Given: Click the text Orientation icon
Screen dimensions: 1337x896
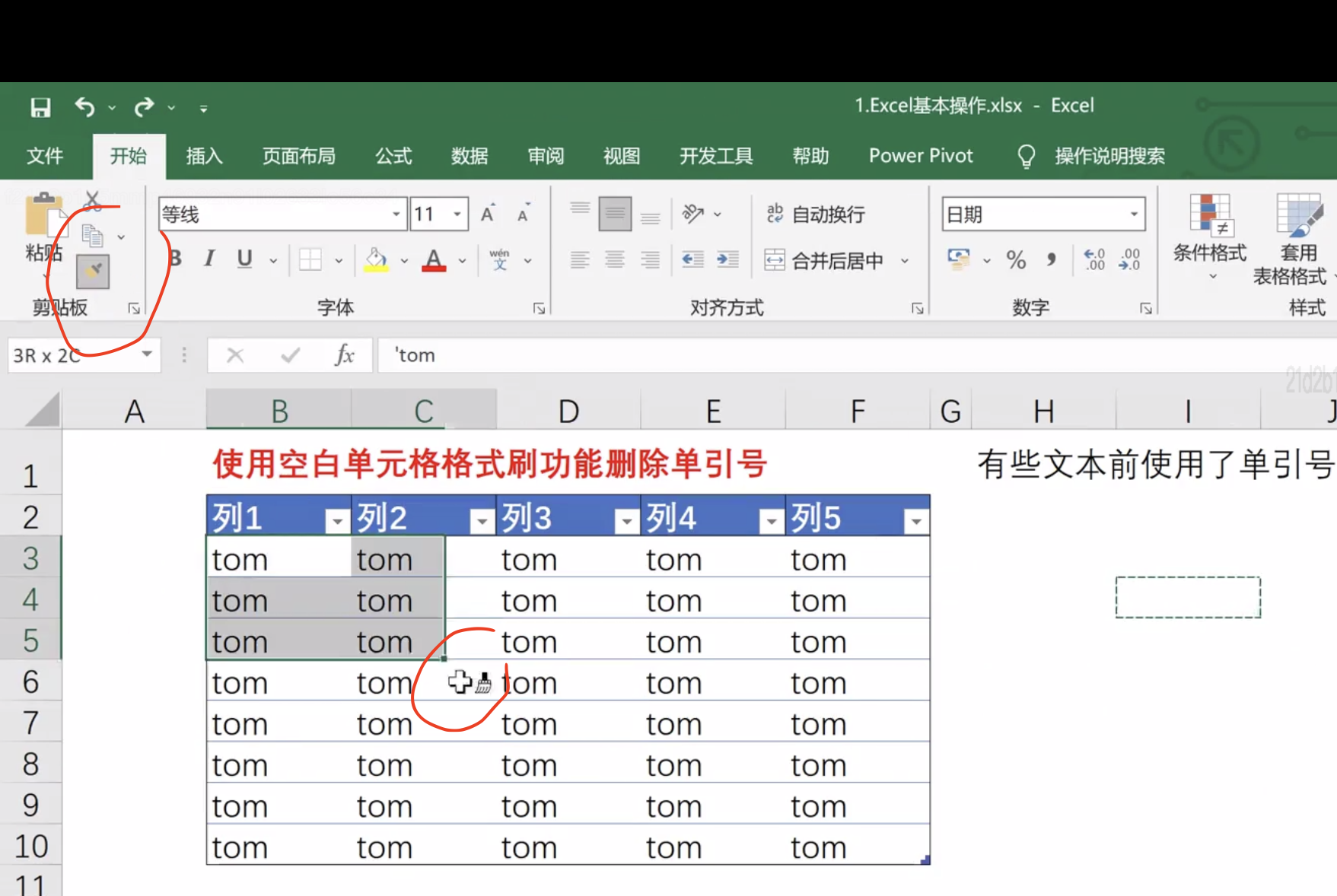Looking at the screenshot, I should [x=693, y=214].
